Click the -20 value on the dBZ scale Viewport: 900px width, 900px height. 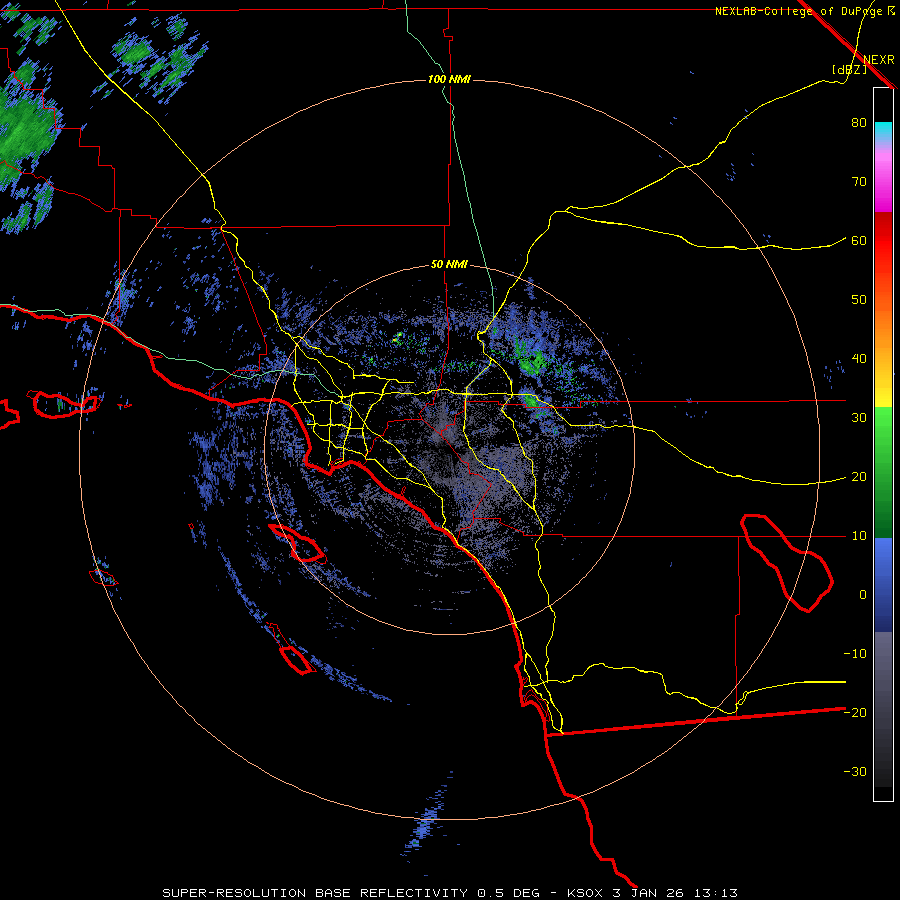pyautogui.click(x=855, y=713)
